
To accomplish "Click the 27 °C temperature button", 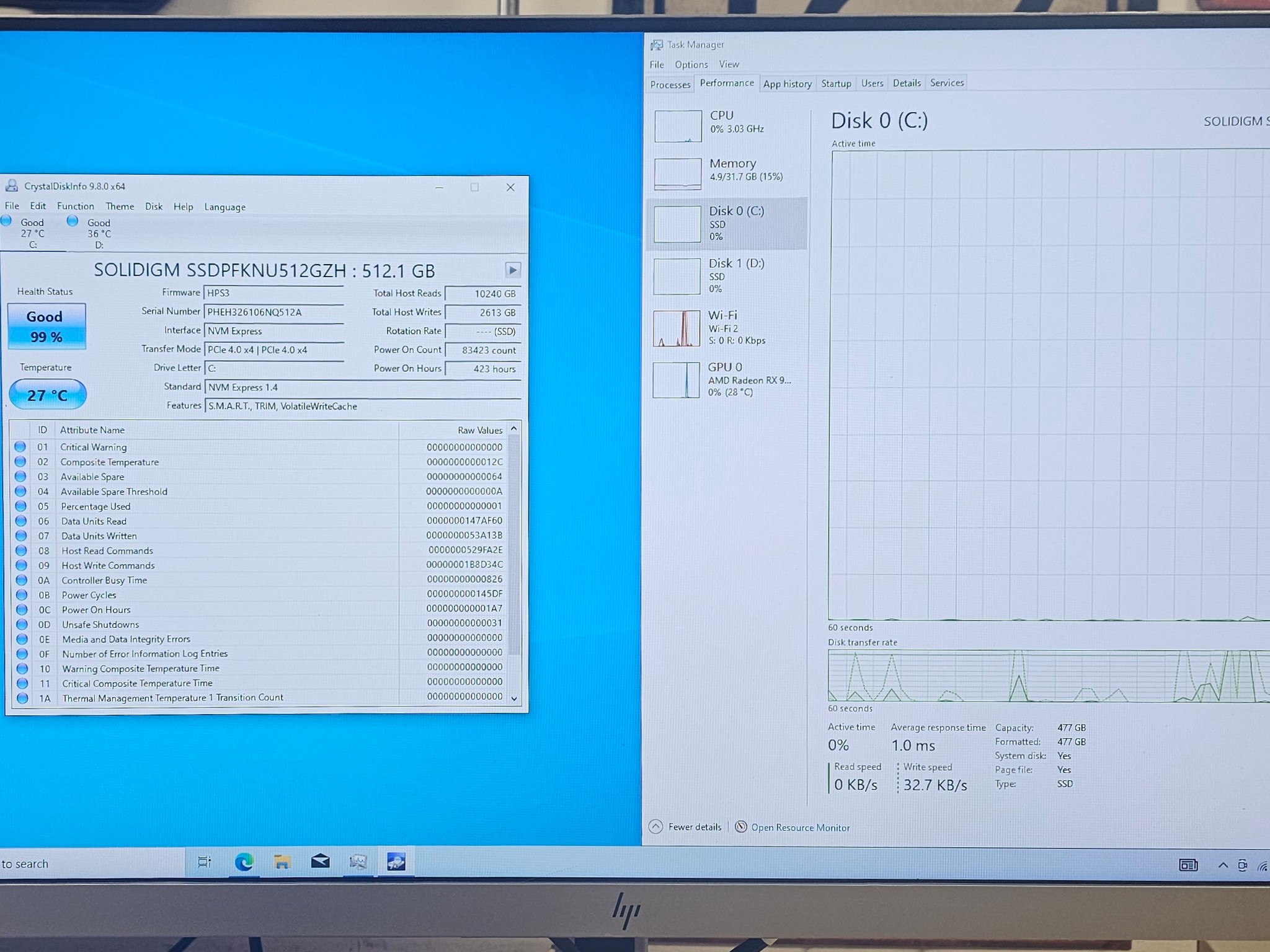I will pyautogui.click(x=48, y=395).
